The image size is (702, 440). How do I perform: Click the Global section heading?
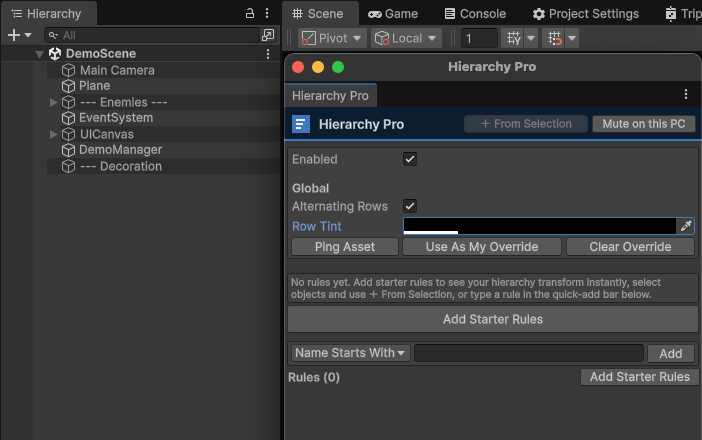(x=310, y=188)
